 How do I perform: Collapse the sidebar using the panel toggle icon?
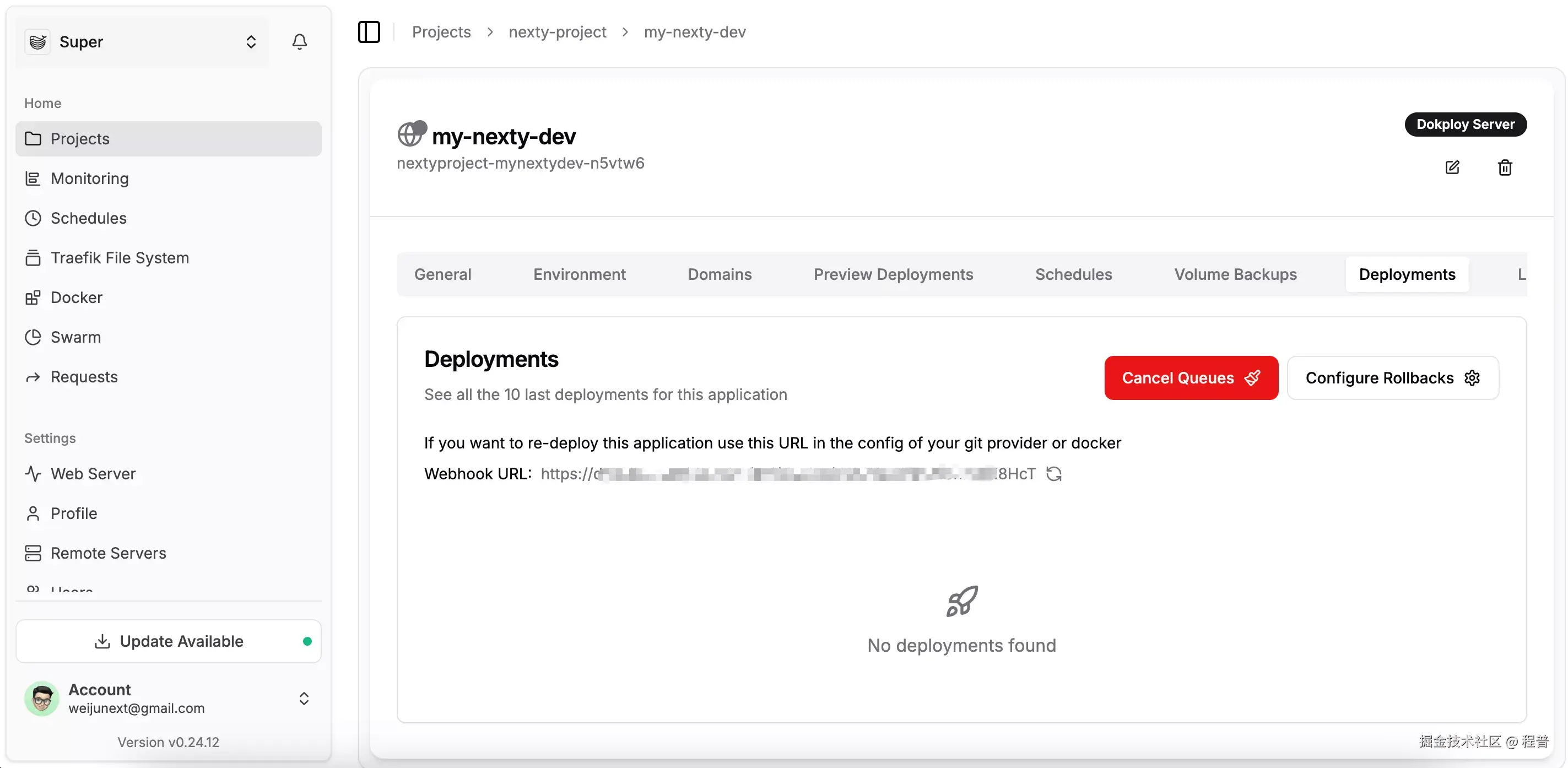pyautogui.click(x=369, y=31)
